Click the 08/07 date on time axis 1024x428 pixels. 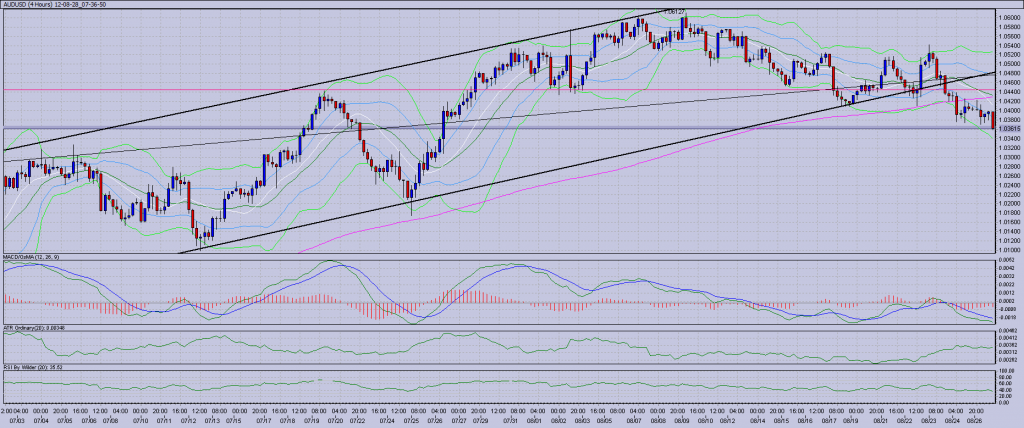(x=634, y=421)
